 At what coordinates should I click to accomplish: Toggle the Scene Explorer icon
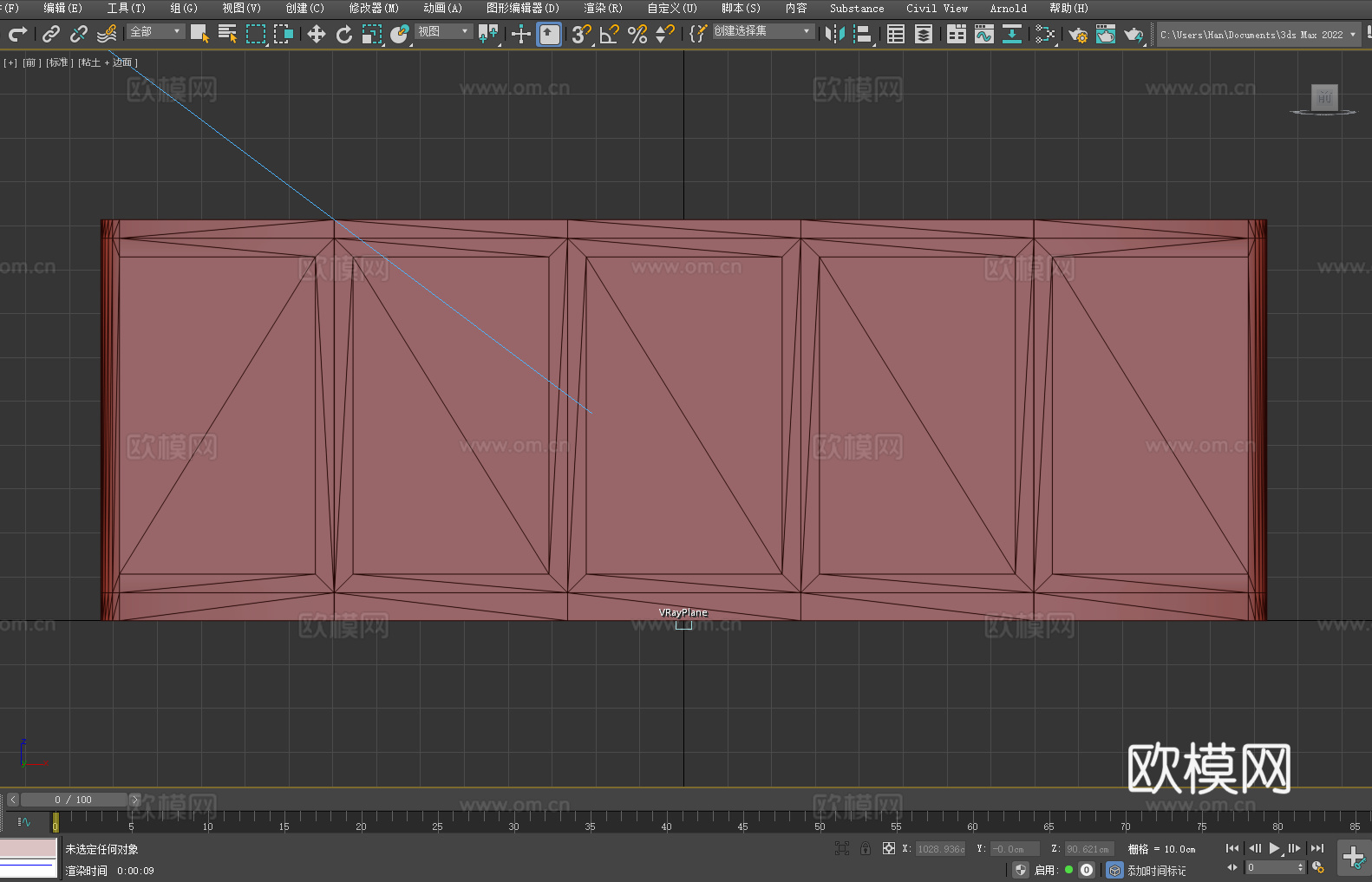[x=896, y=34]
